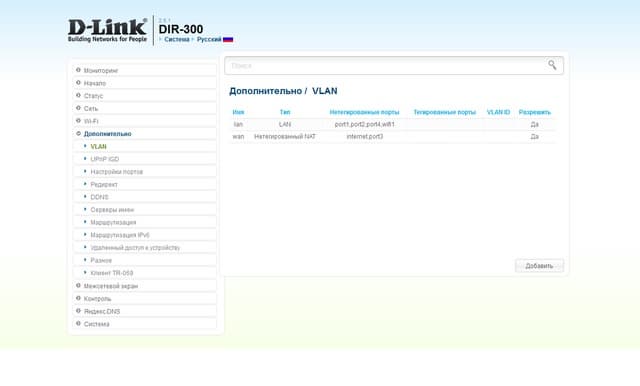Click Нетегированный NAT type cell
Image resolution: width=640 pixels, height=386 pixels.
[285, 136]
